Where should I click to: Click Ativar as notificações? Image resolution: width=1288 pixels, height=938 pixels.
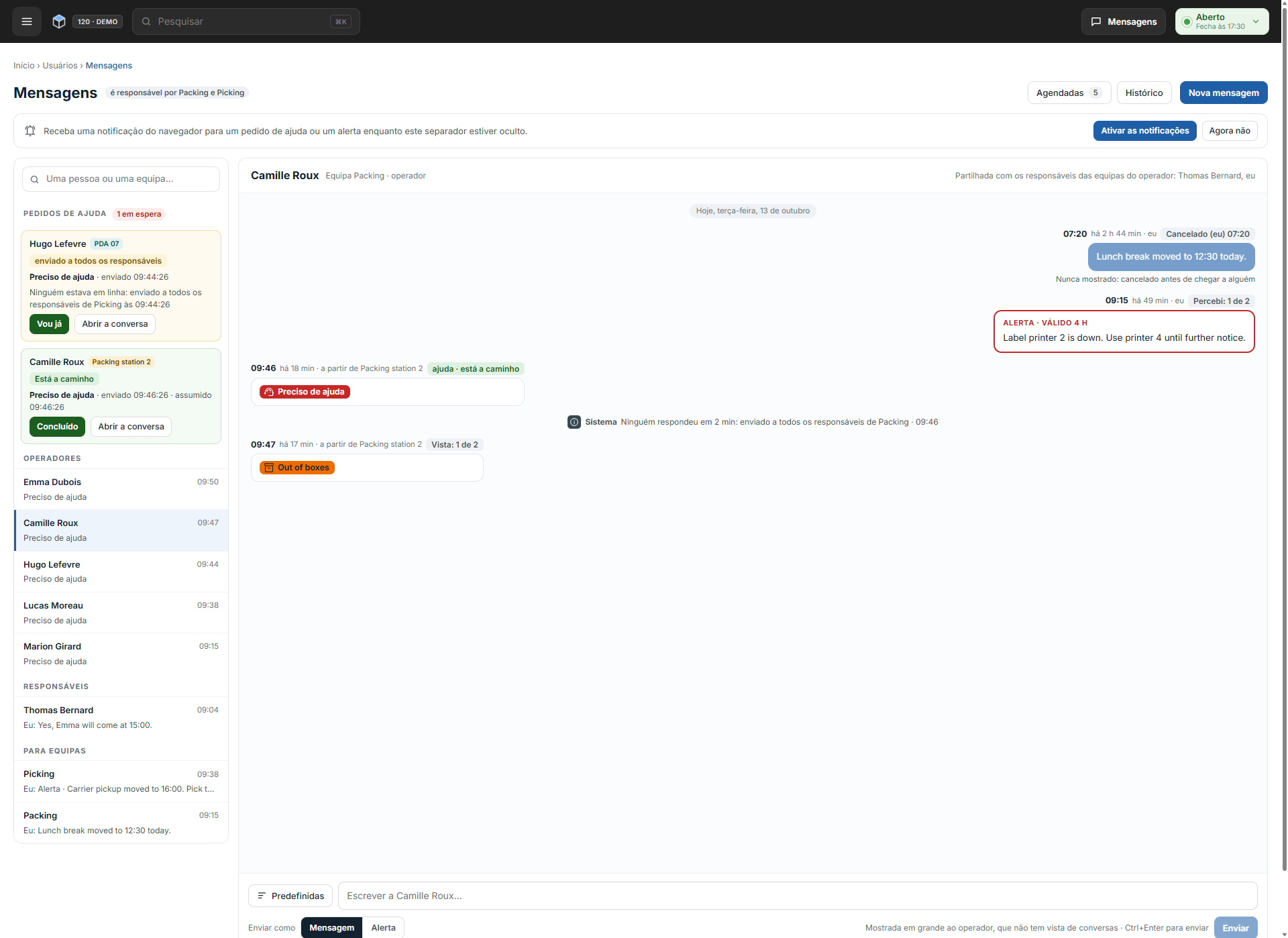pos(1145,131)
